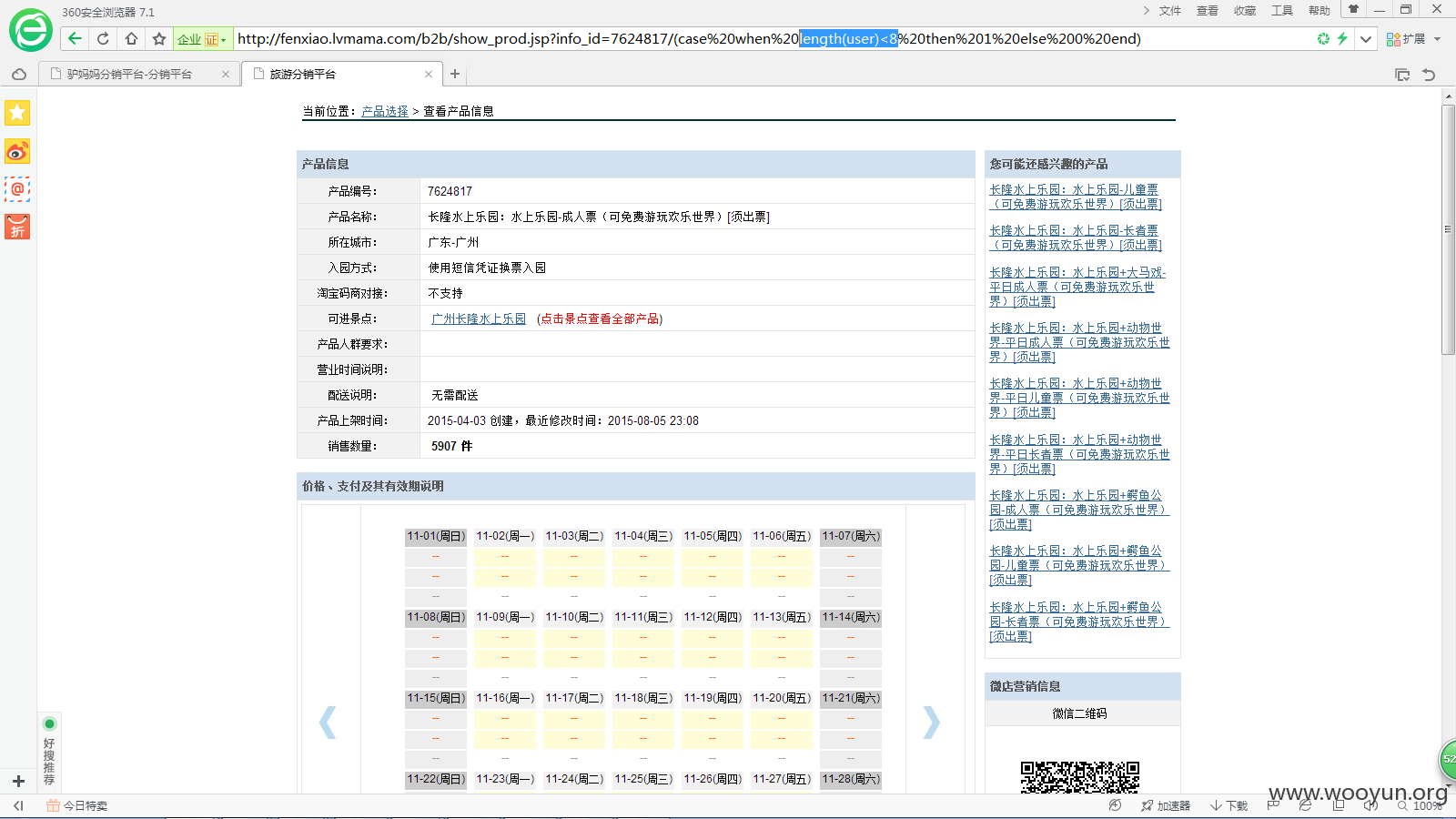Image resolution: width=1456 pixels, height=819 pixels.
Task: Close the 驴妈妈分销平台 tab
Action: point(226,74)
